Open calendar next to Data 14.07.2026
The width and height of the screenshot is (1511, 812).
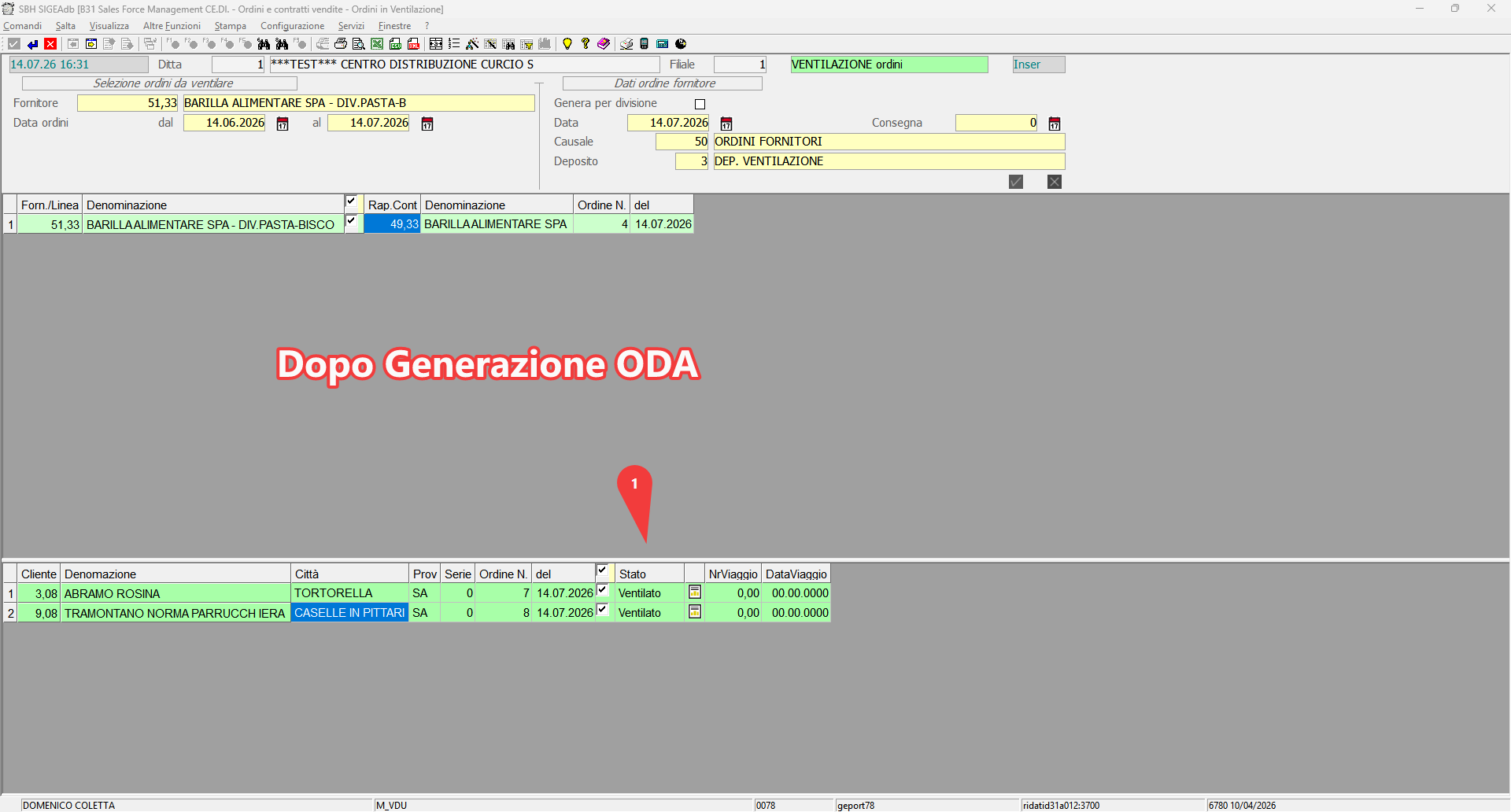[x=726, y=124]
